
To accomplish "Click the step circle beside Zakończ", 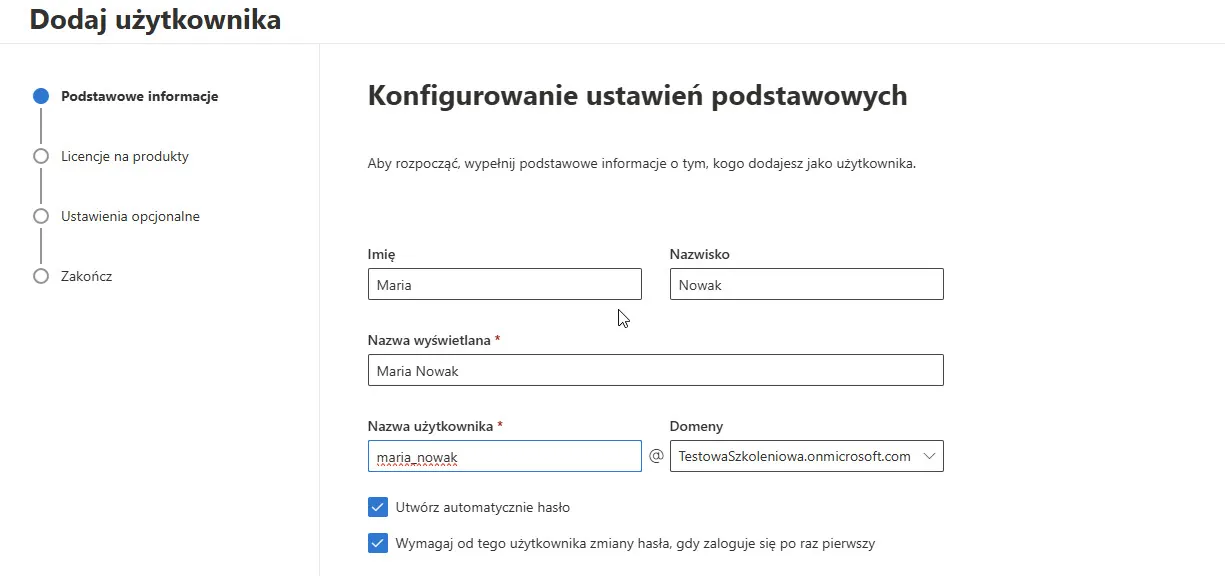I will (x=41, y=276).
